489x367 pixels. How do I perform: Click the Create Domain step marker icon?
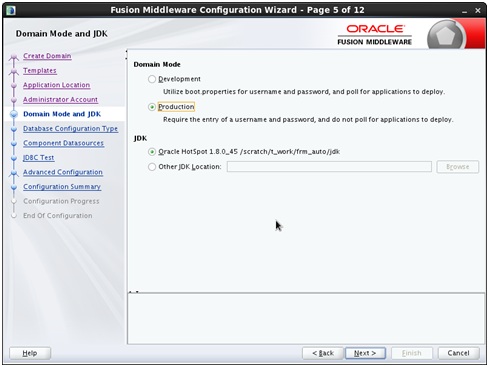point(14,57)
